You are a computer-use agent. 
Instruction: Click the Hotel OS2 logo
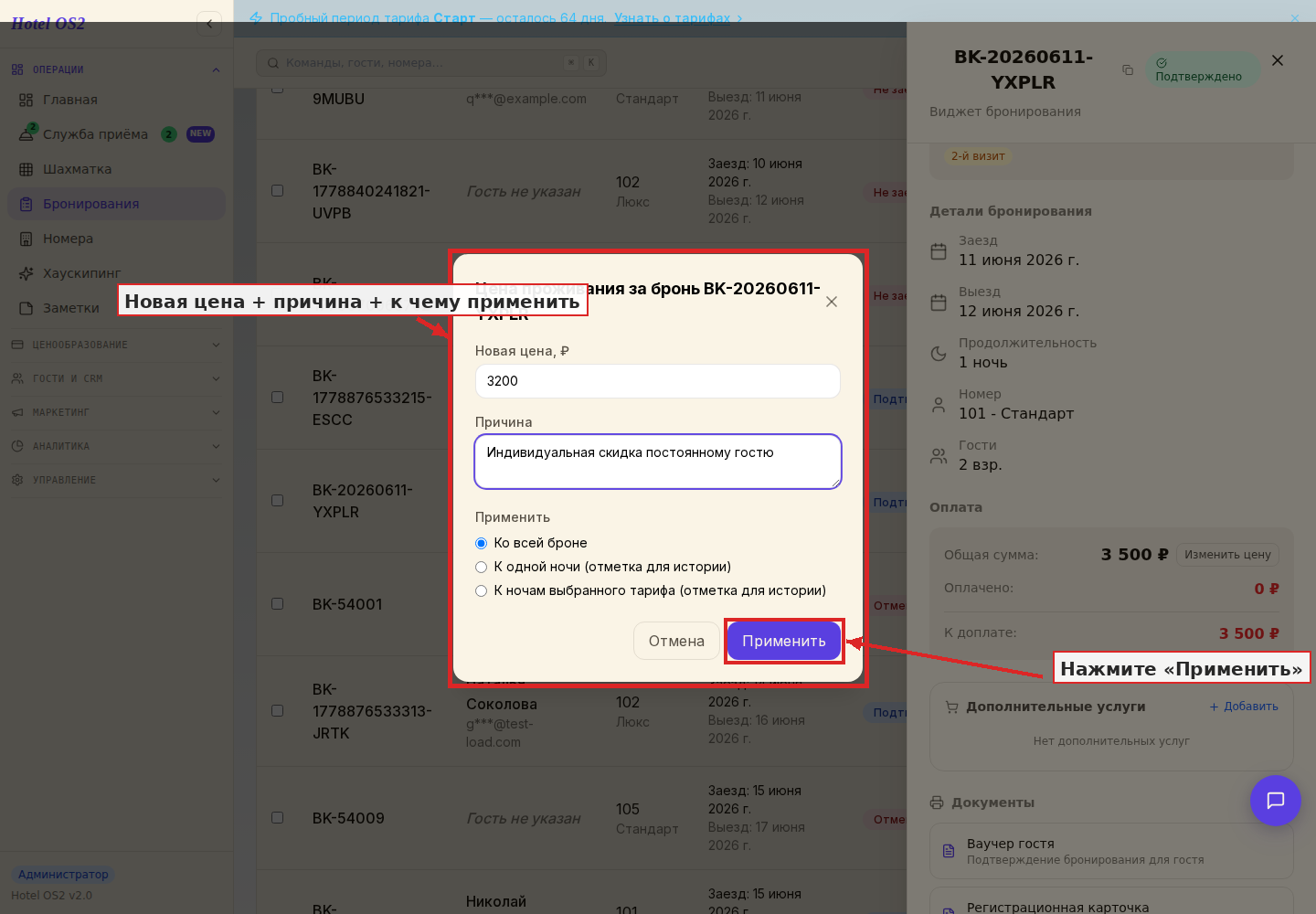48,24
